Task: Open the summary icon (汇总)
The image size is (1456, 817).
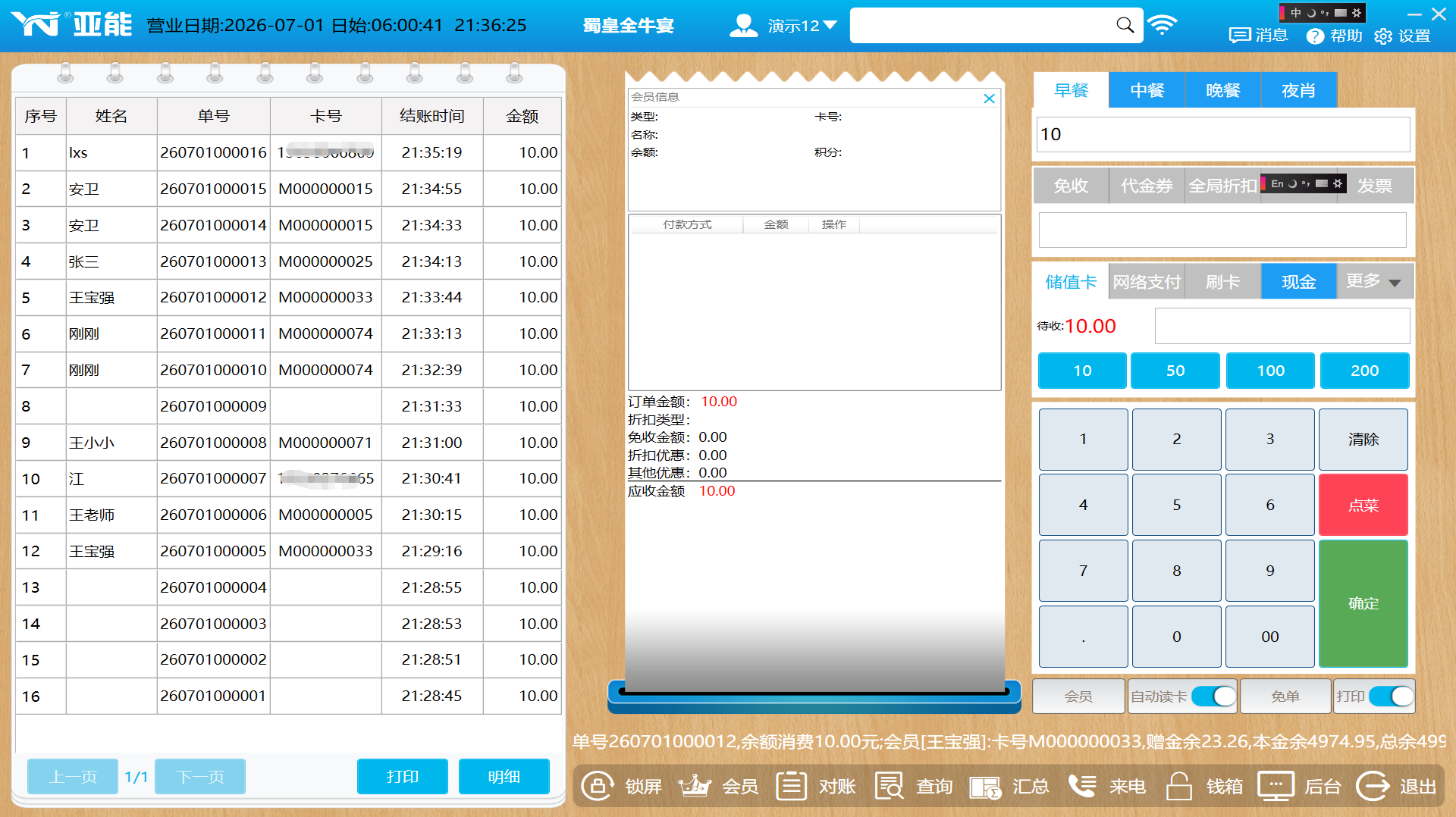Action: point(985,787)
